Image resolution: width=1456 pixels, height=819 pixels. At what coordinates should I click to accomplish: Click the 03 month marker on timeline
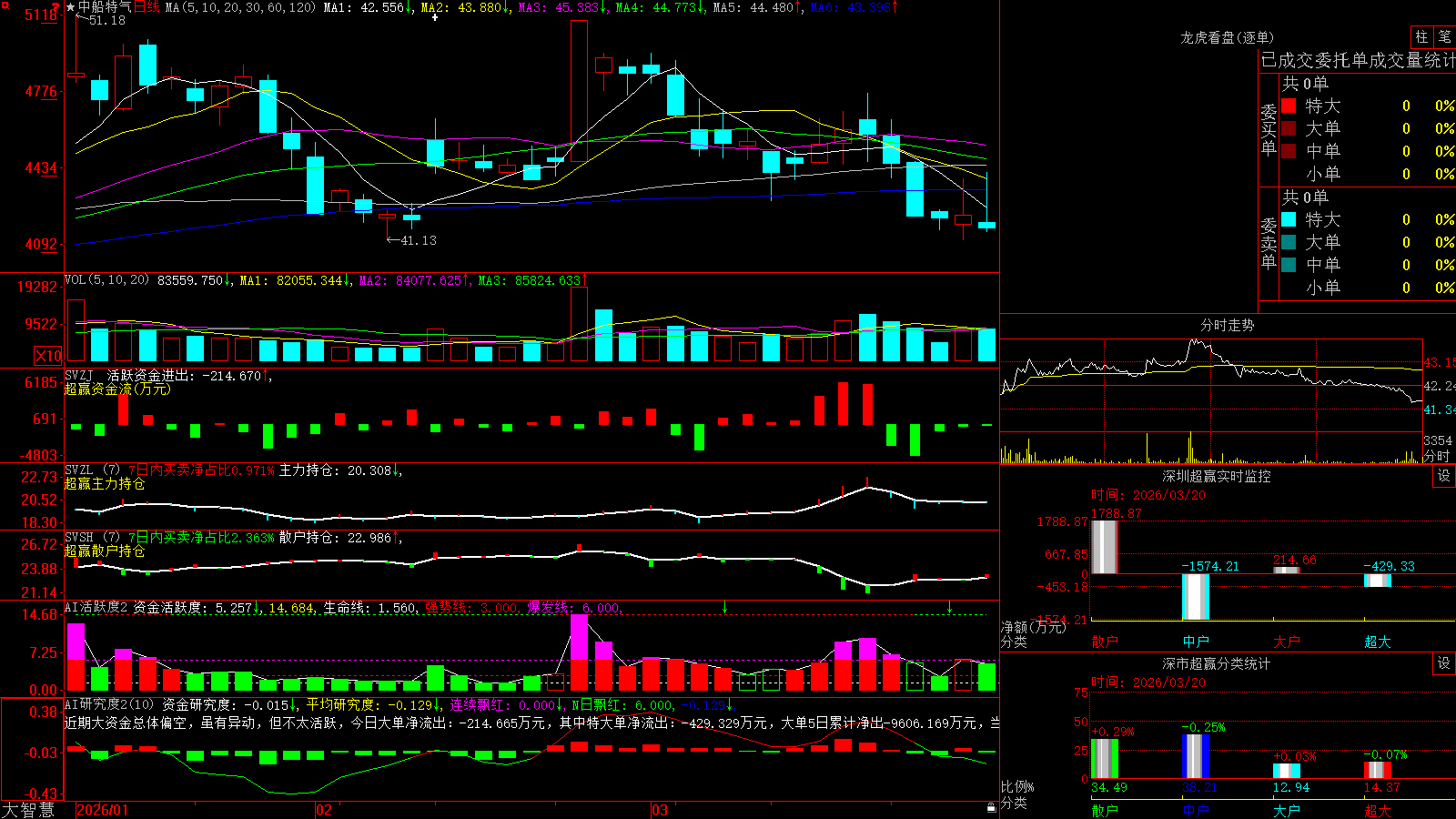[660, 810]
